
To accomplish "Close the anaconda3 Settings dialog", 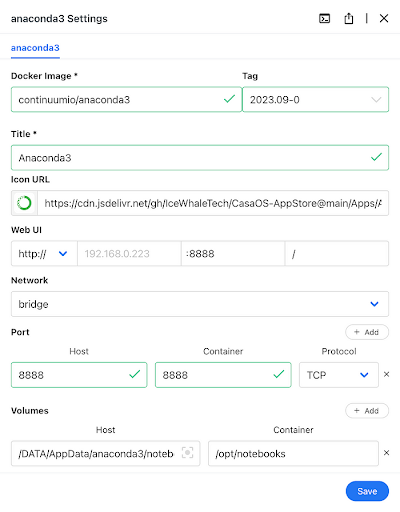I will (384, 18).
